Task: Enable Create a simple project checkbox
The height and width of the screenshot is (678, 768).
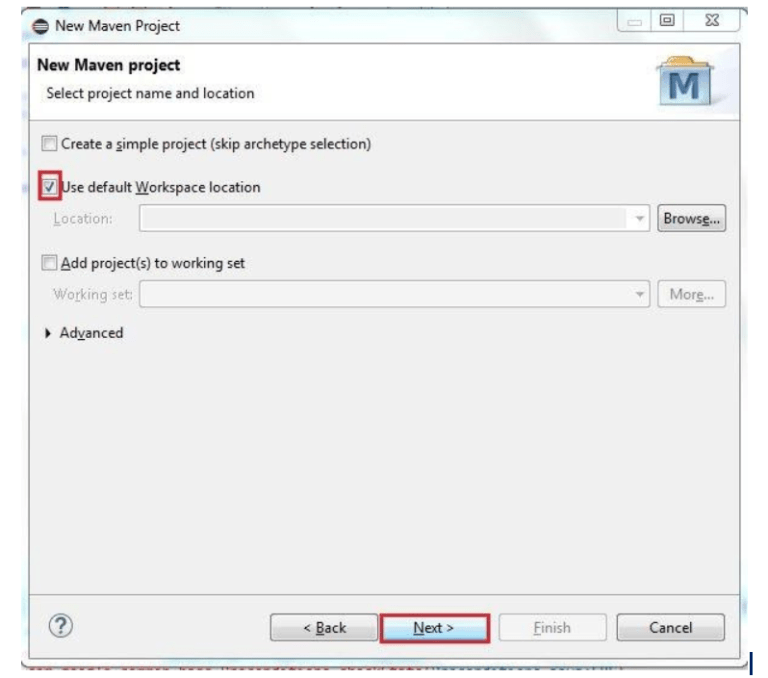Action: [x=49, y=144]
